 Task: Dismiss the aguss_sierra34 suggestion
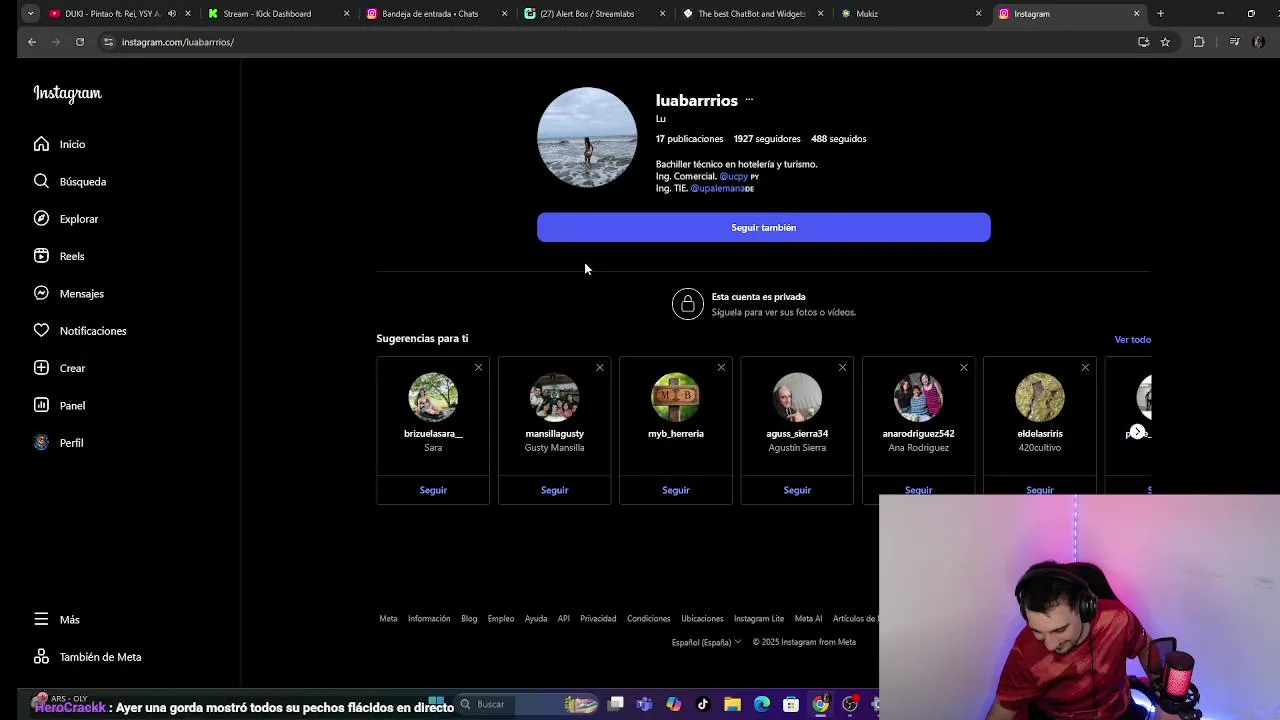coord(842,368)
